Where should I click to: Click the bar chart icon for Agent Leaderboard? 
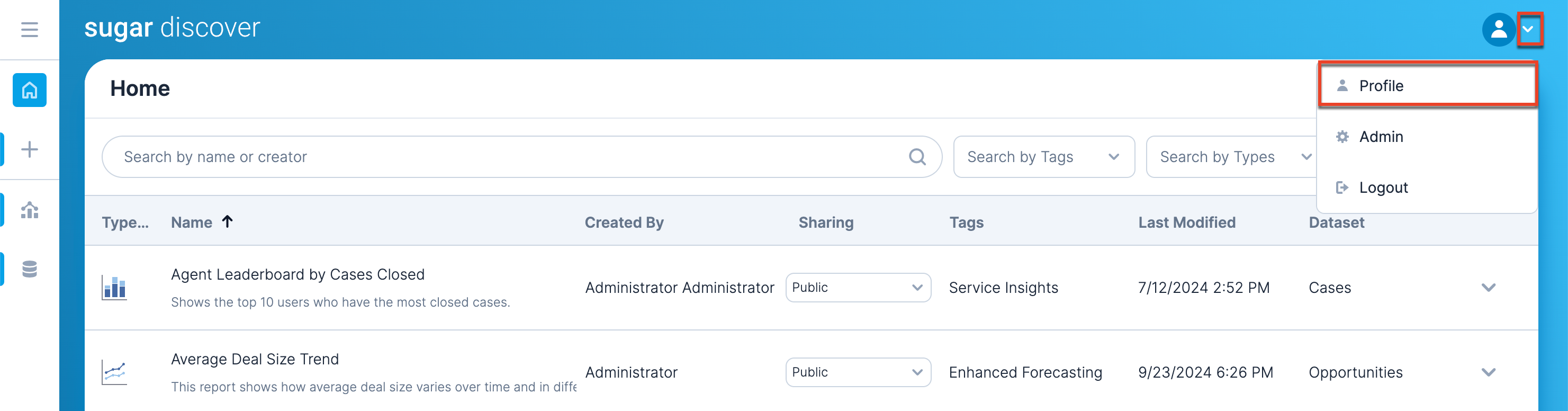114,288
